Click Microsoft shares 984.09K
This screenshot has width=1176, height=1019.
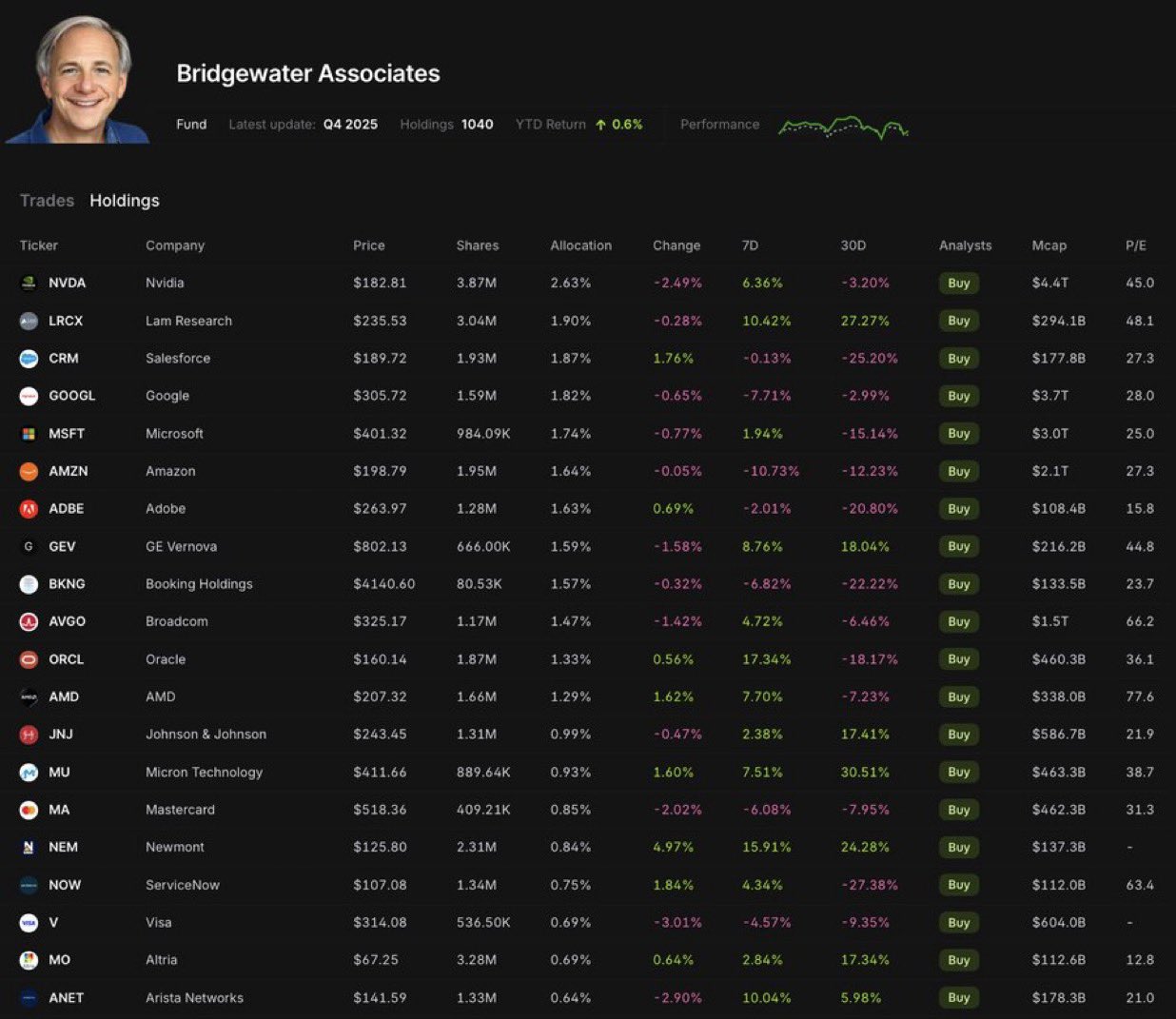point(483,434)
